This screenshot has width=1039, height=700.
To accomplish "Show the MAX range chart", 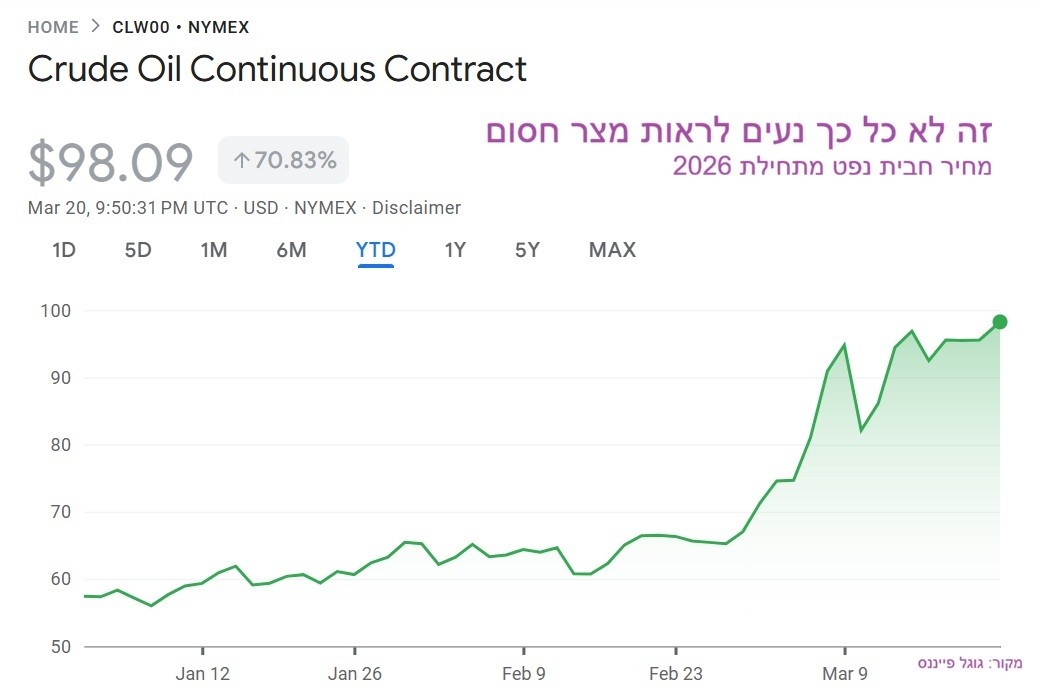I will tap(612, 250).
